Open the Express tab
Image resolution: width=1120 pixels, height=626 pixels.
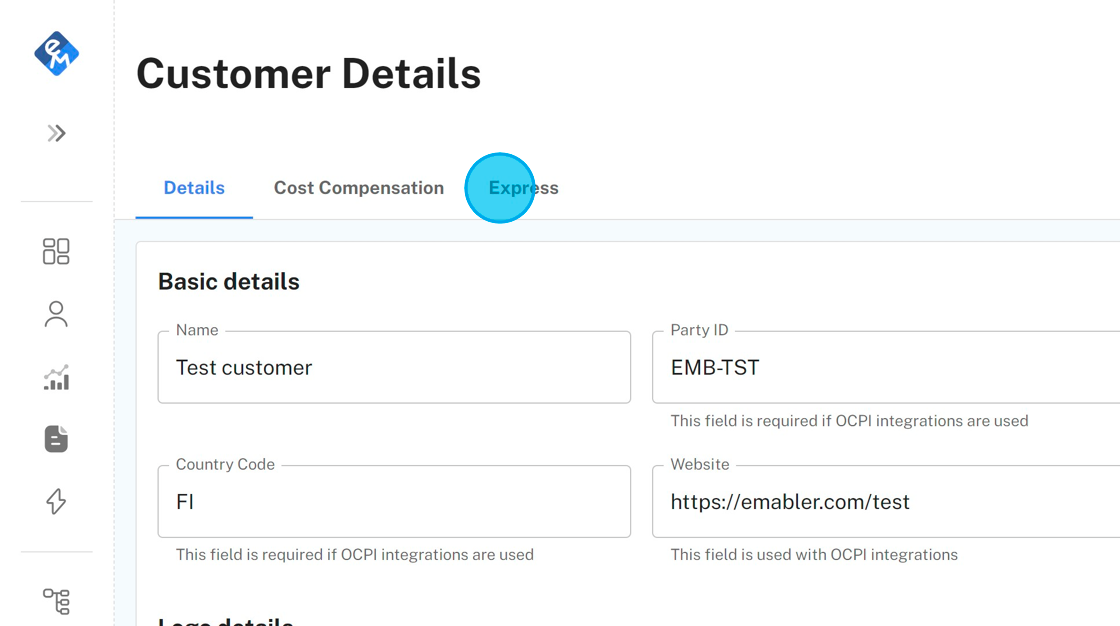pyautogui.click(x=523, y=188)
